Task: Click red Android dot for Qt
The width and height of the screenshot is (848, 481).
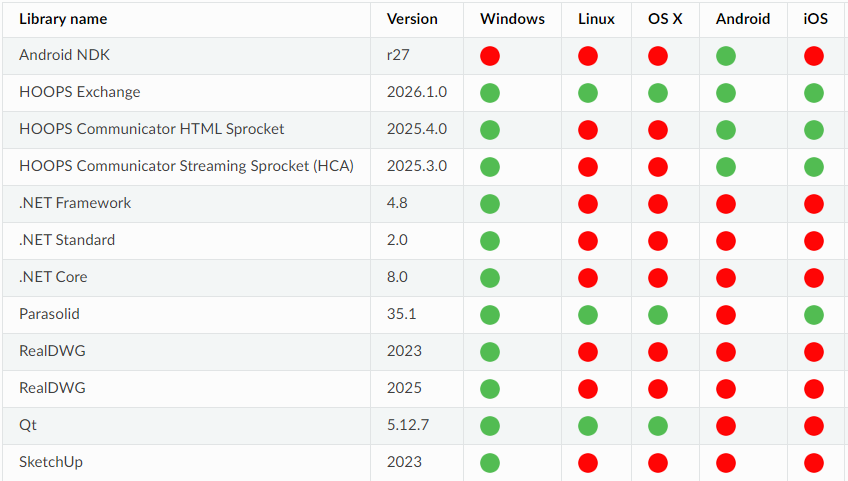Action: (x=726, y=426)
